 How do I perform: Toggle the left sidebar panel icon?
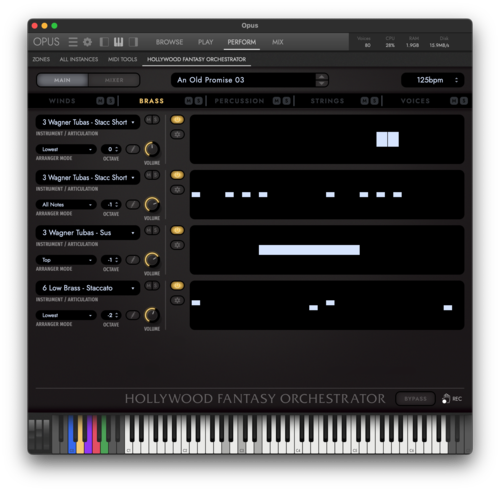[x=104, y=42]
